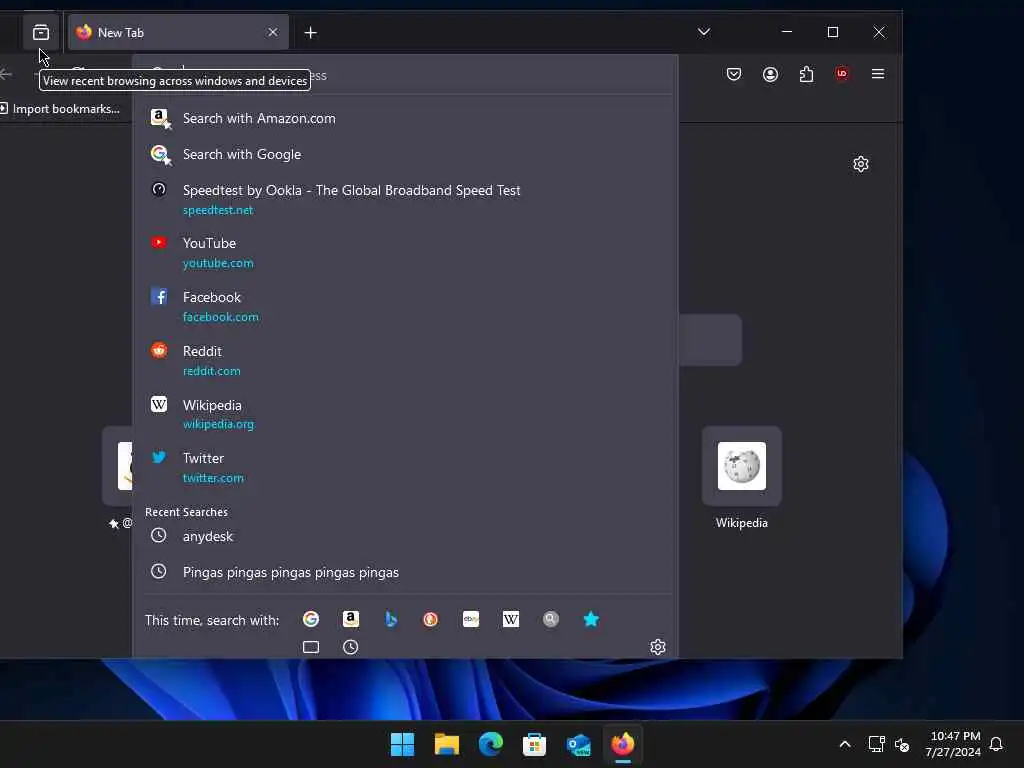1024x768 pixels.
Task: Click Import bookmarks in bookmarks toolbar
Action: tap(59, 108)
